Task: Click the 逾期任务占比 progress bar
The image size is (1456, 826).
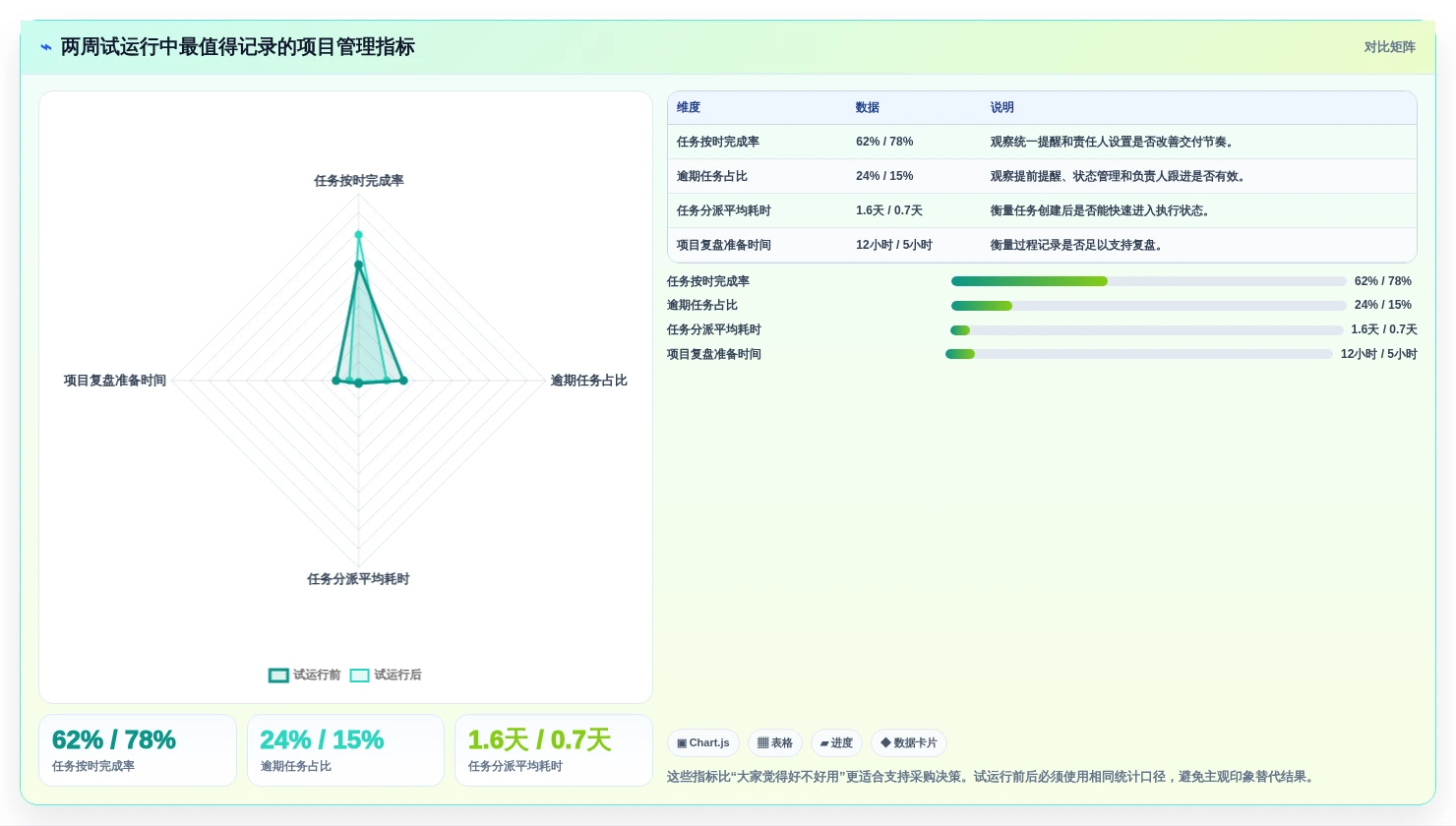Action: 1148,306
